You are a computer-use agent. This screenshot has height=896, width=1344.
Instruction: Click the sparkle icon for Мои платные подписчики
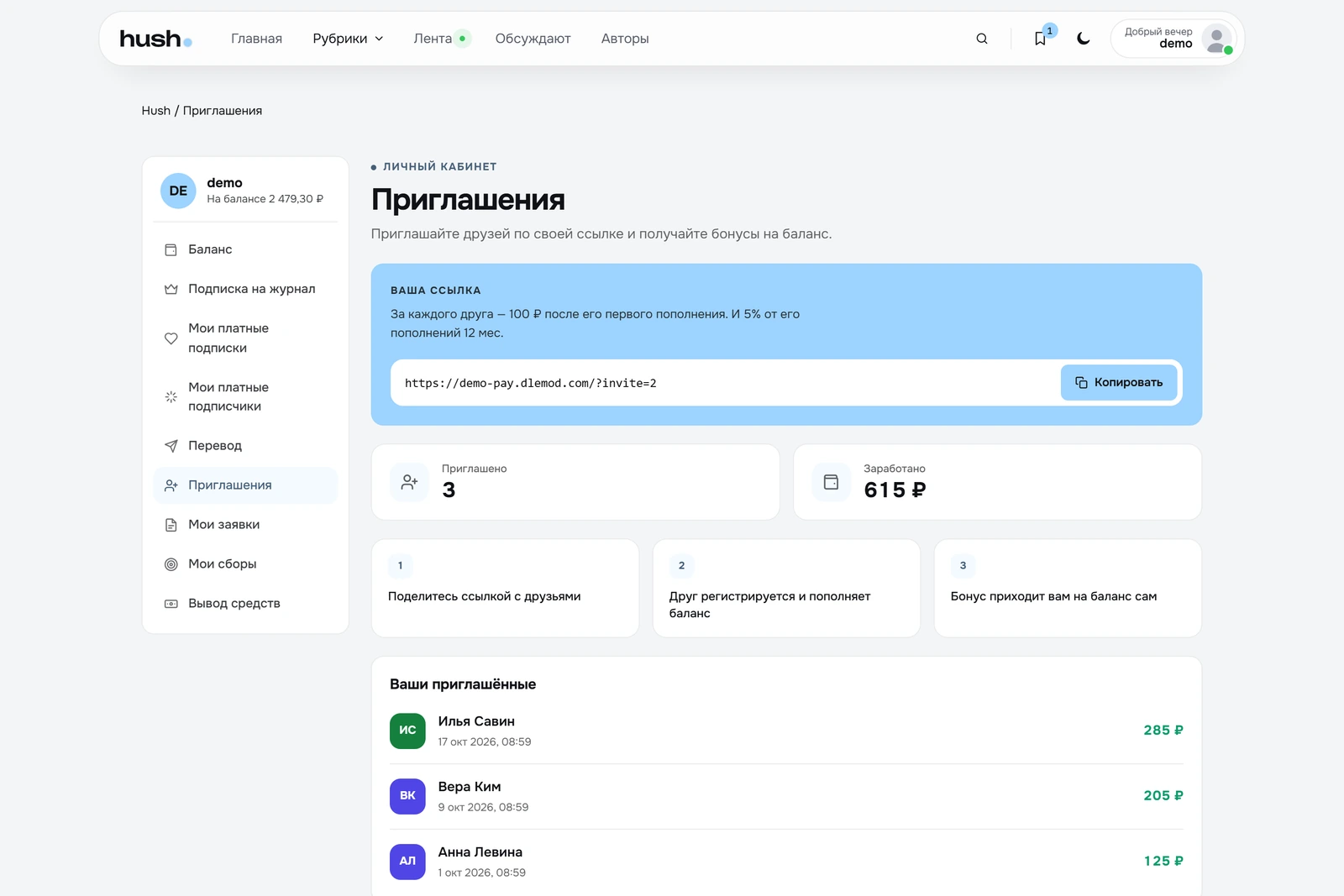point(171,396)
